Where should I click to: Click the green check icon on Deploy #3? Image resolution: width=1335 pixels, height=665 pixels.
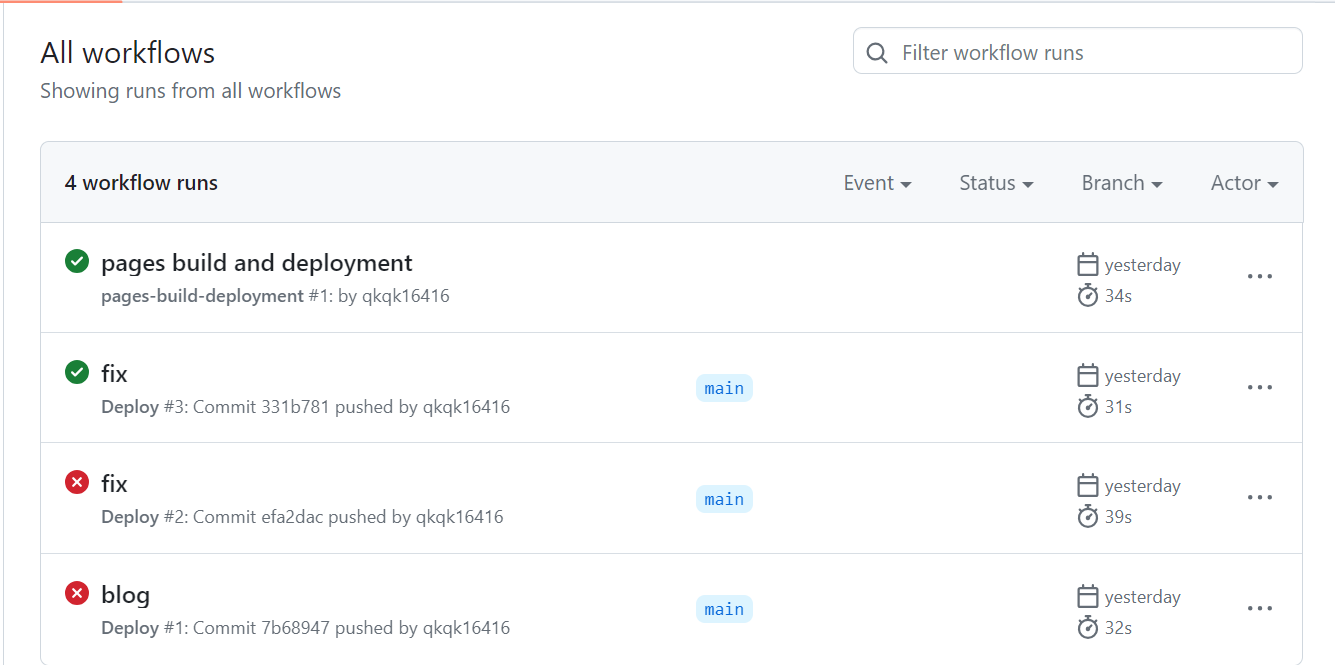[x=77, y=373]
